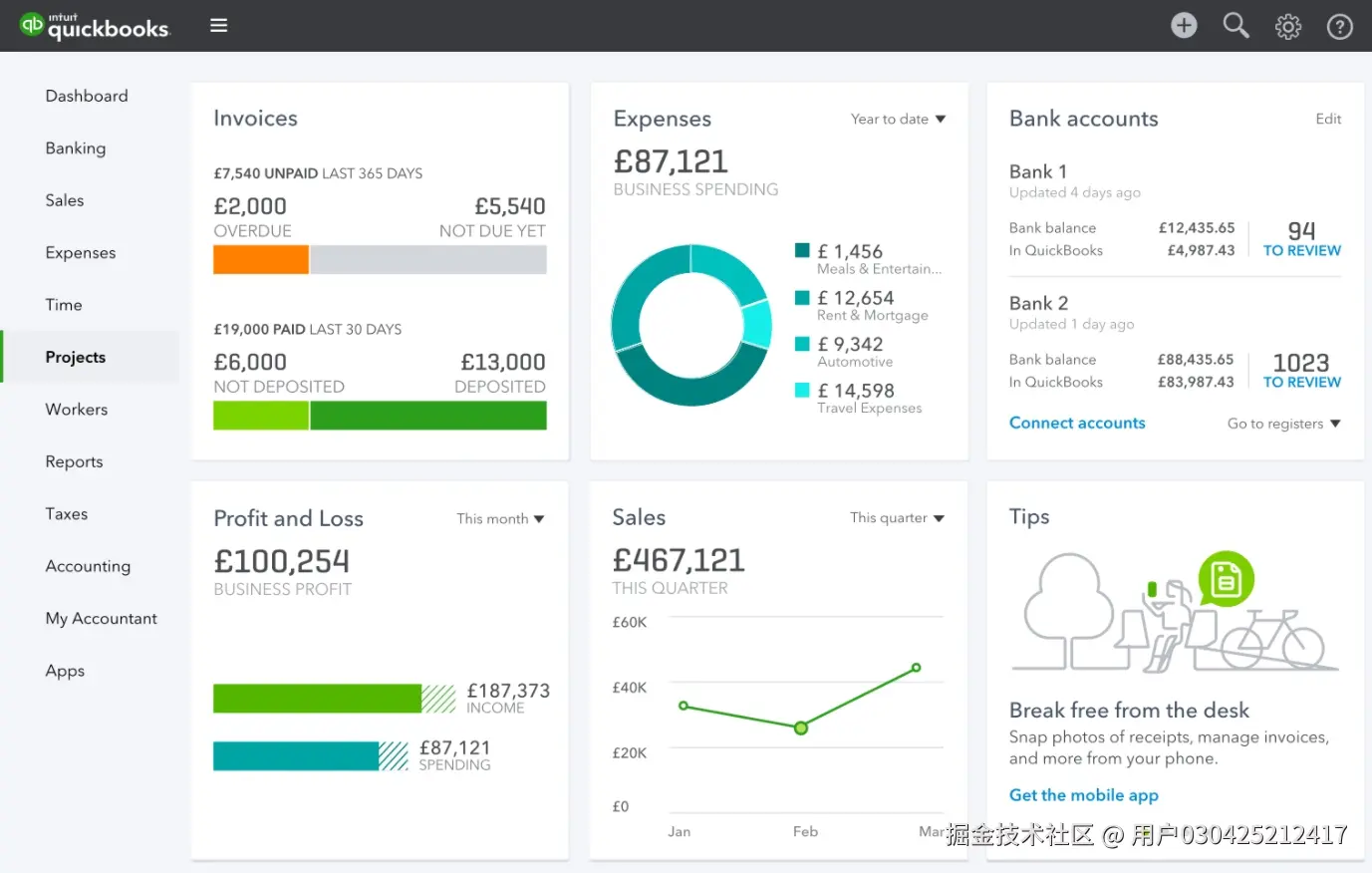Open the This month dropdown on Profit and Loss
The image size is (1372, 873).
[x=500, y=518]
